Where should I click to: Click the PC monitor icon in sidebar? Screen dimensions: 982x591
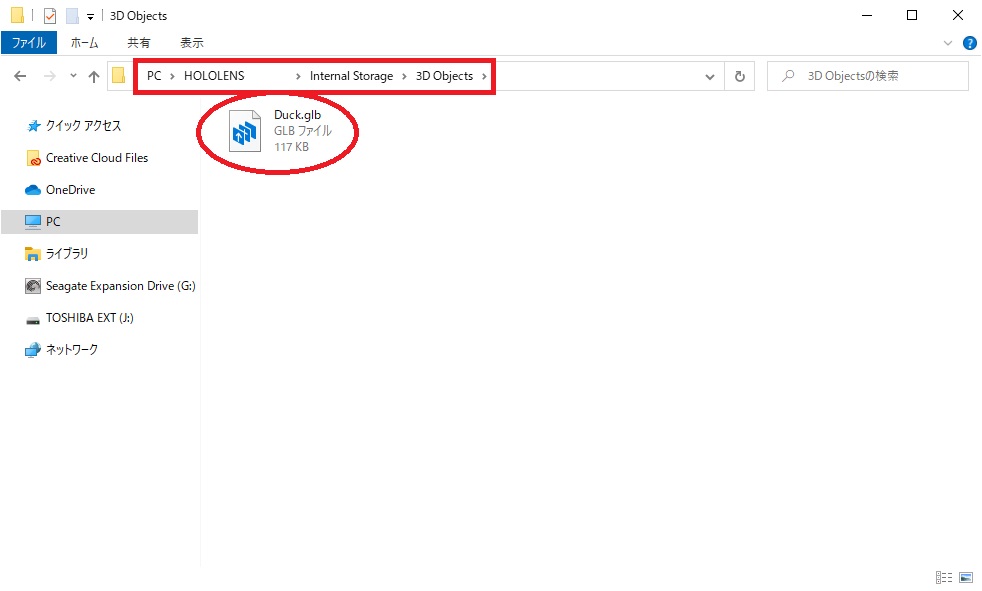tap(33, 222)
